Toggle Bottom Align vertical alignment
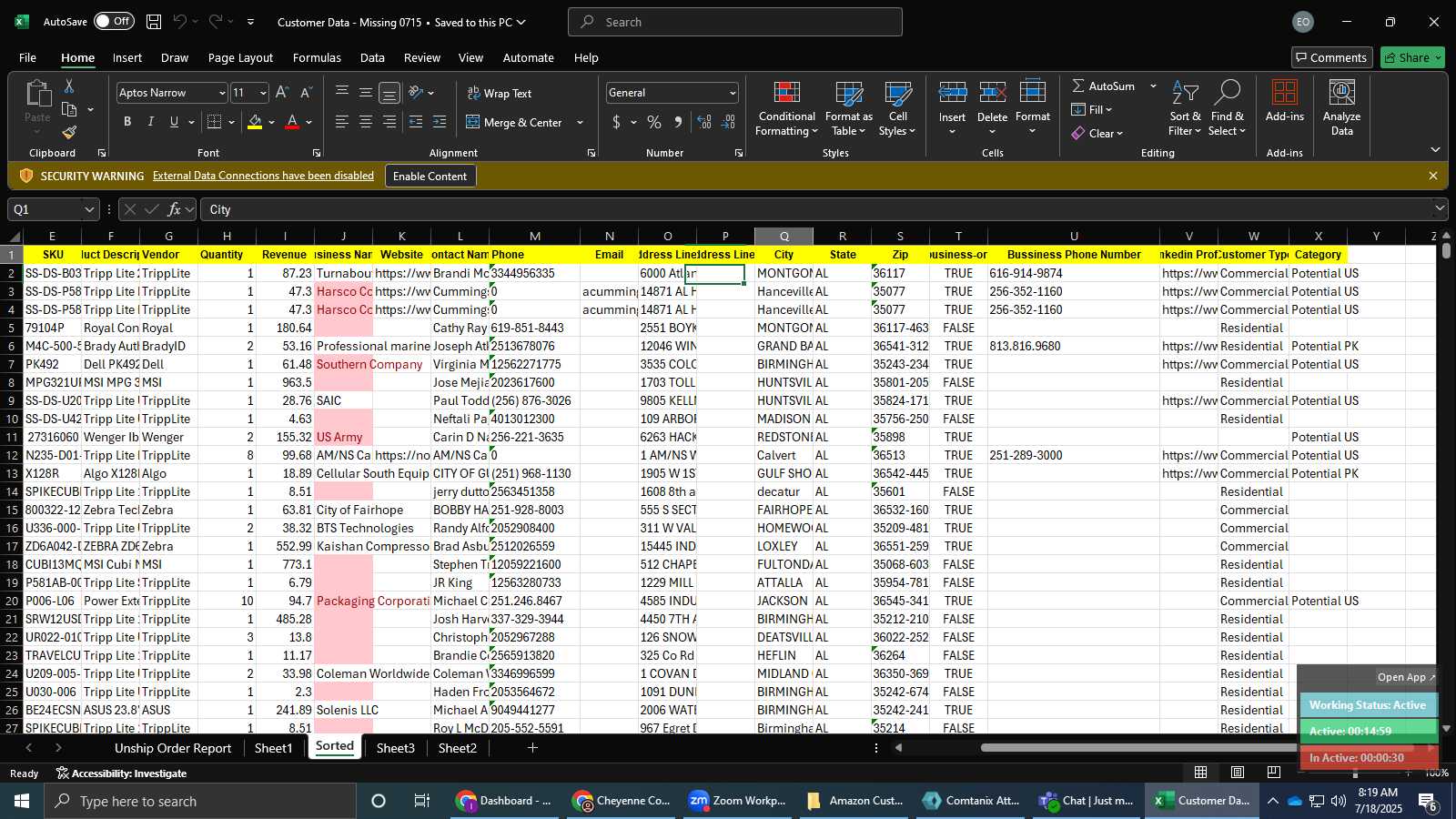Image resolution: width=1456 pixels, height=819 pixels. (x=389, y=93)
